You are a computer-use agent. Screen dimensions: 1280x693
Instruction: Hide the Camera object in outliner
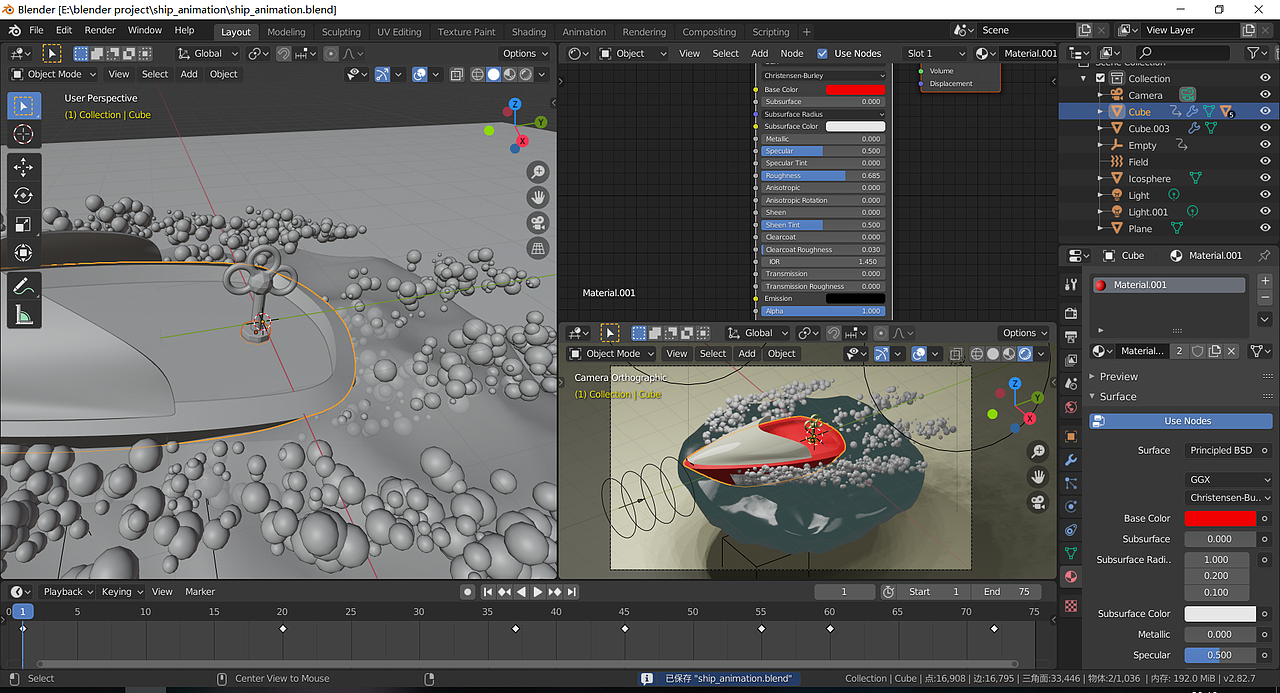coord(1265,95)
